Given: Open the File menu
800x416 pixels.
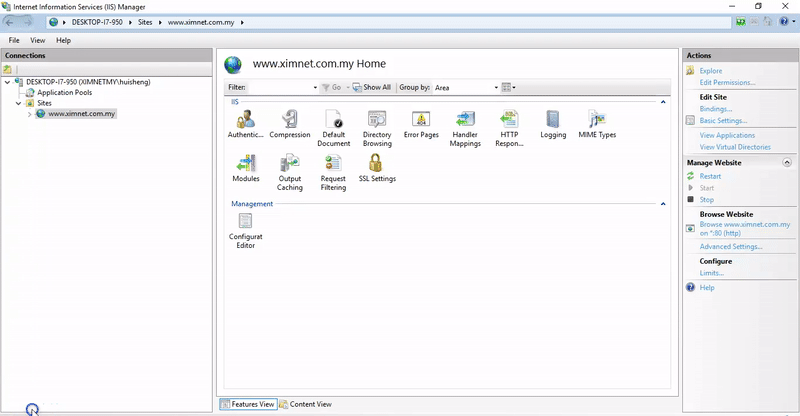Looking at the screenshot, I should tap(14, 40).
